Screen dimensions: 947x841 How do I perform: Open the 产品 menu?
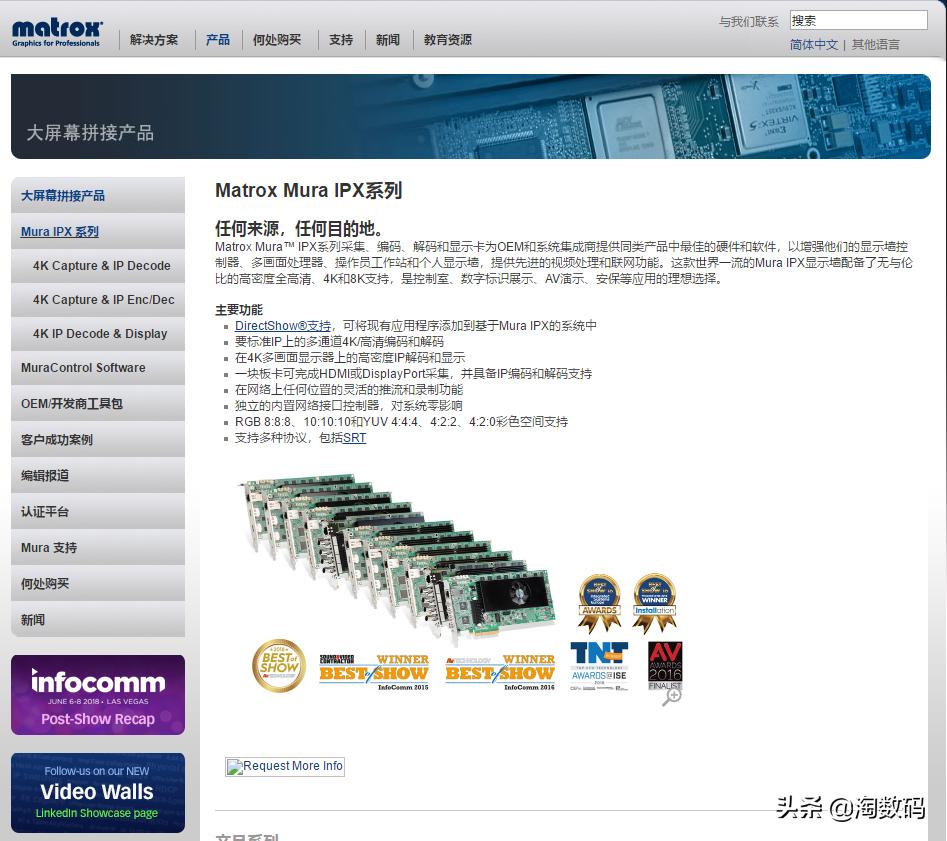[217, 40]
